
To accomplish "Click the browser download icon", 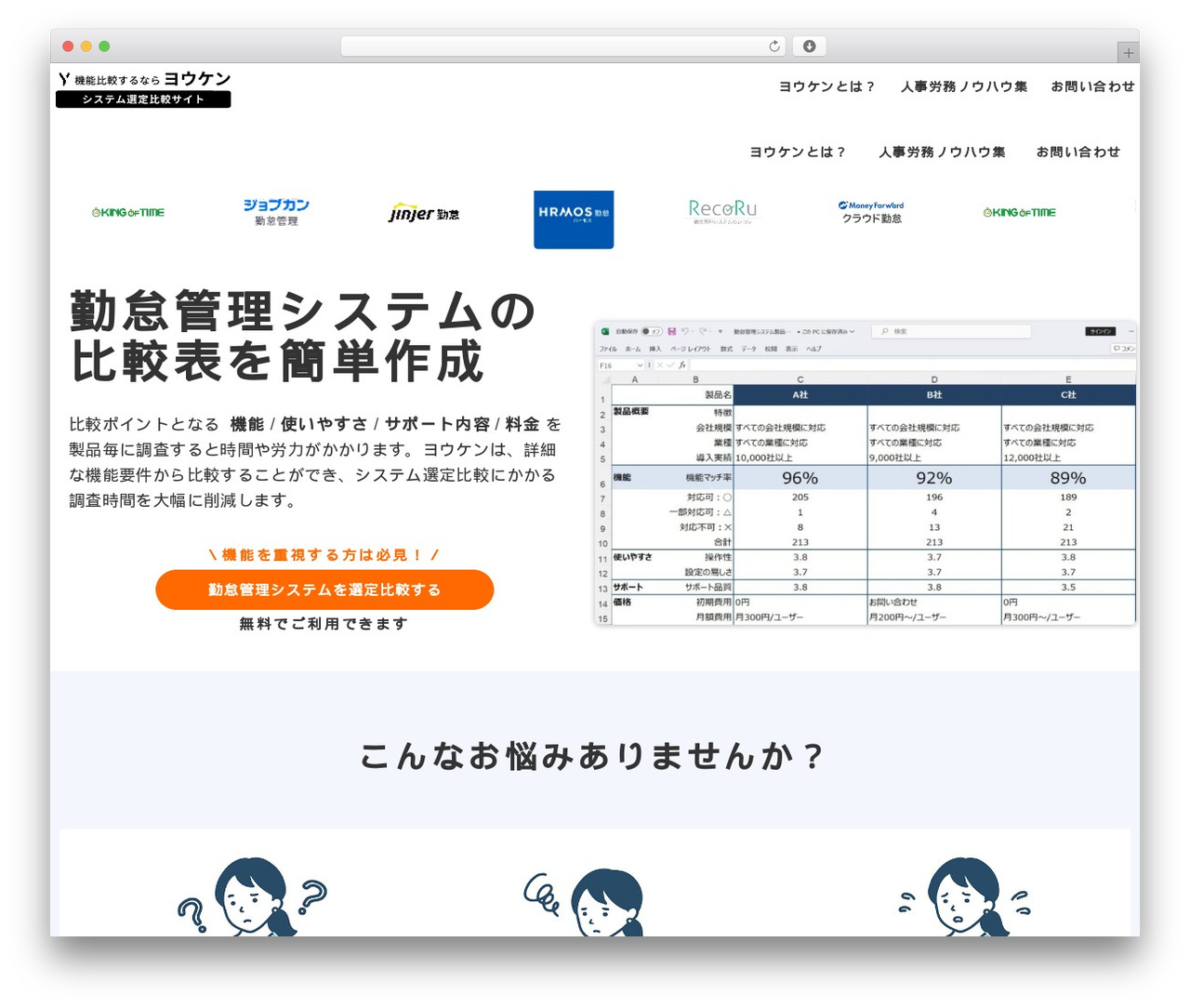I will [810, 46].
